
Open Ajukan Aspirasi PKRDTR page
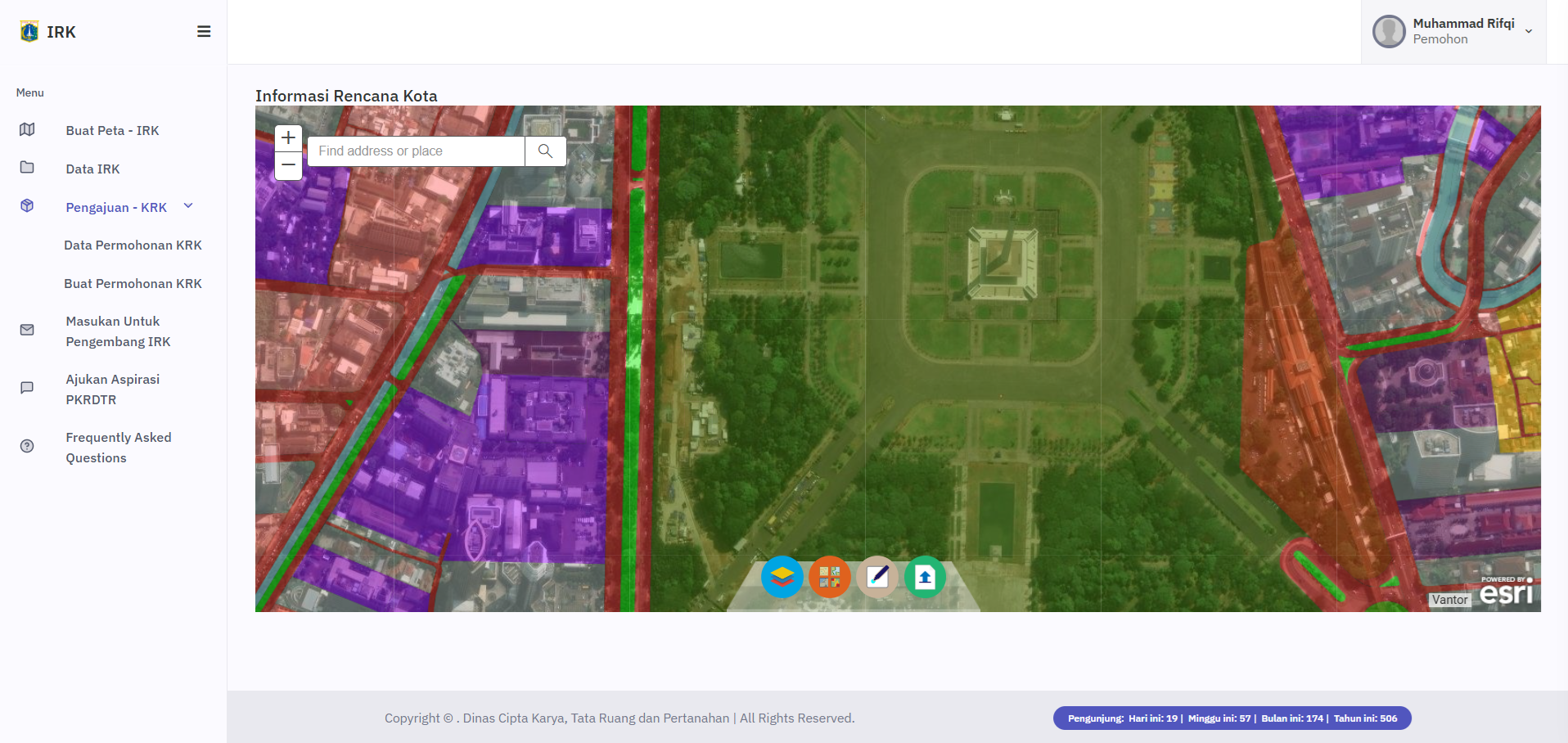[x=112, y=390]
